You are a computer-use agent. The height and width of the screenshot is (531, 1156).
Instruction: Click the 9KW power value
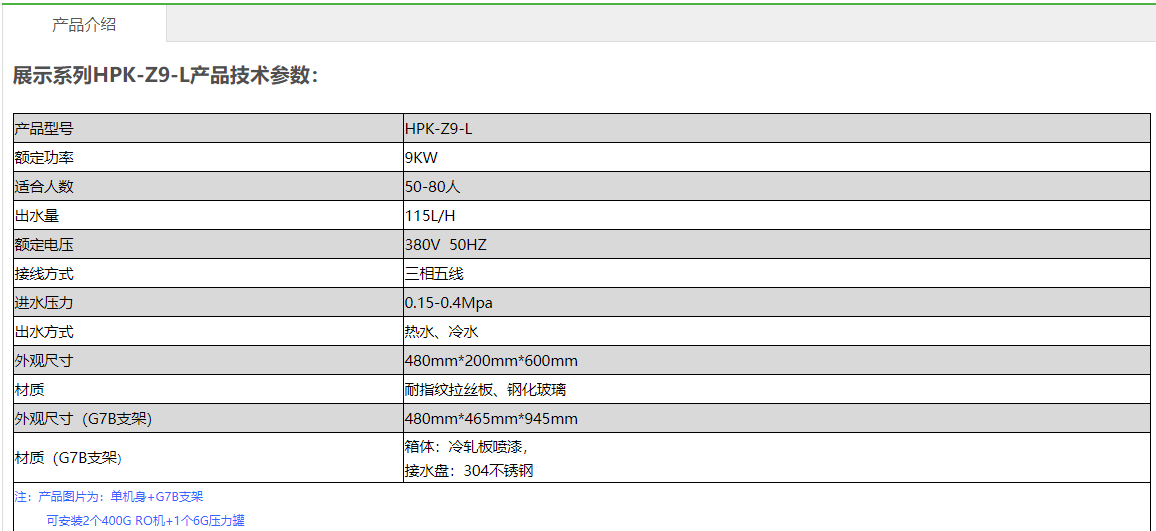(x=421, y=157)
